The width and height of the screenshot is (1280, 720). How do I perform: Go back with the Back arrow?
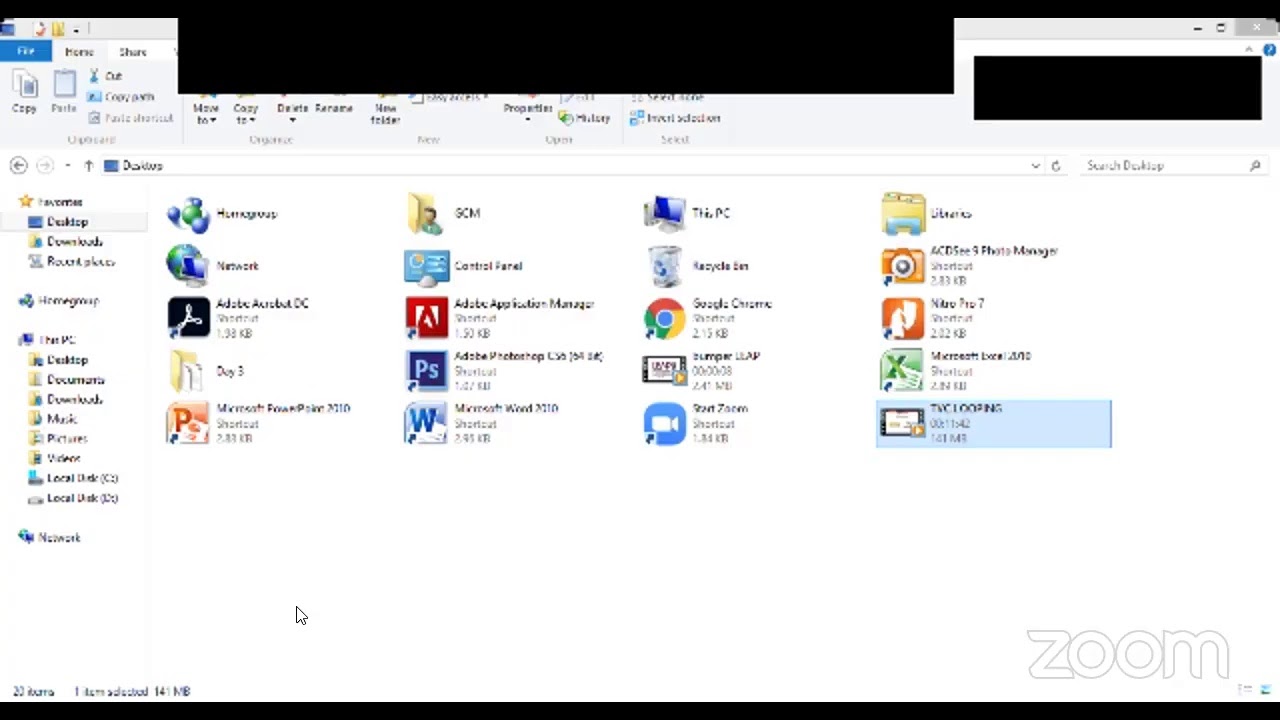18,166
